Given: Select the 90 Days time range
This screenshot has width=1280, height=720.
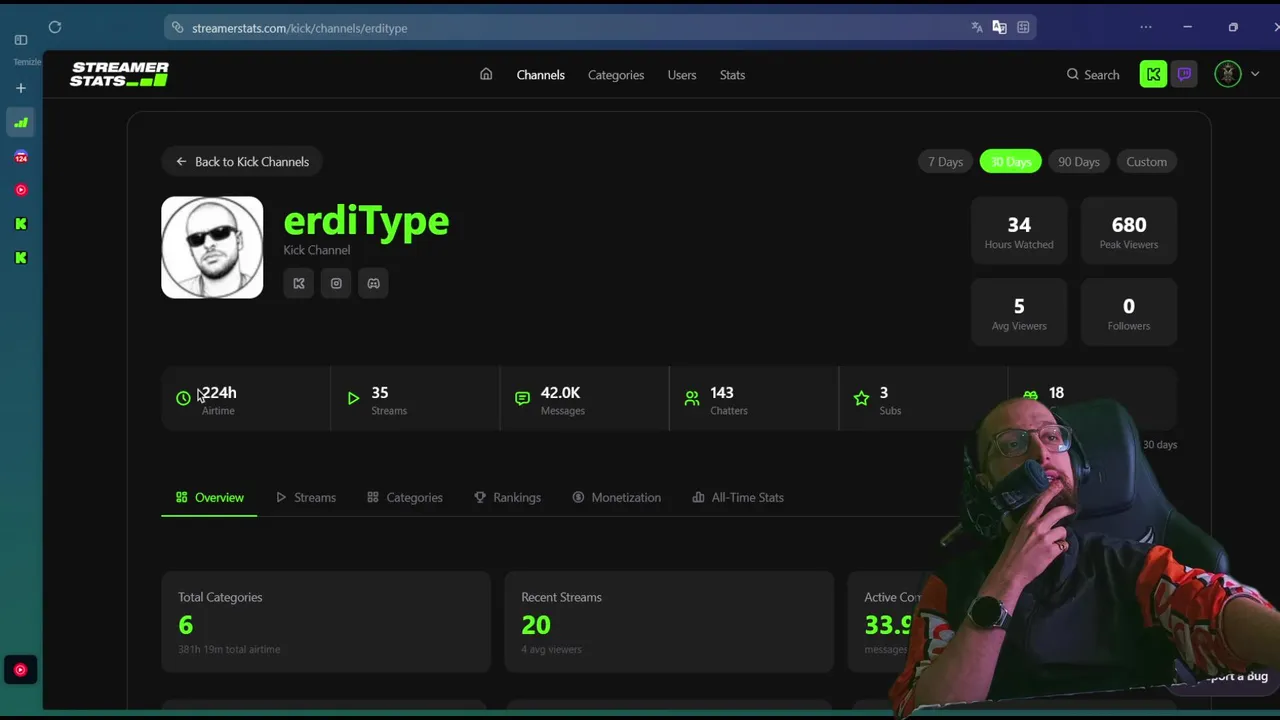Looking at the screenshot, I should (x=1078, y=162).
